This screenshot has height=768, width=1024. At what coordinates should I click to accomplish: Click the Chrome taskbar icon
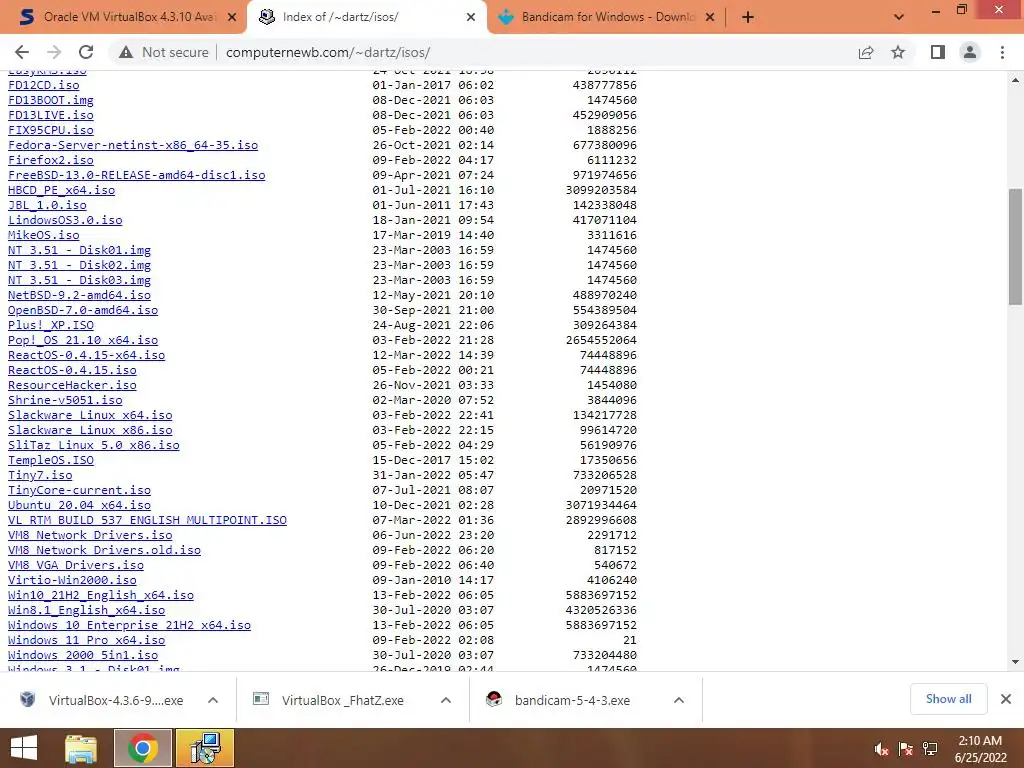tap(142, 748)
